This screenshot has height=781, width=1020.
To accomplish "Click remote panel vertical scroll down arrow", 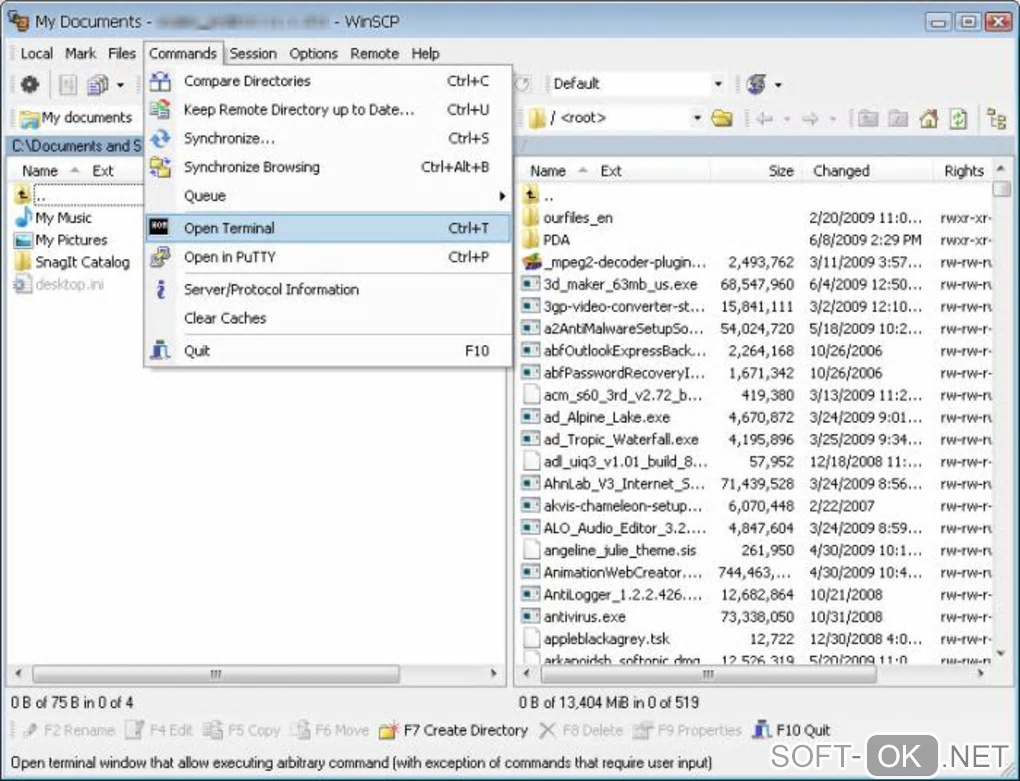I will pos(1001,653).
